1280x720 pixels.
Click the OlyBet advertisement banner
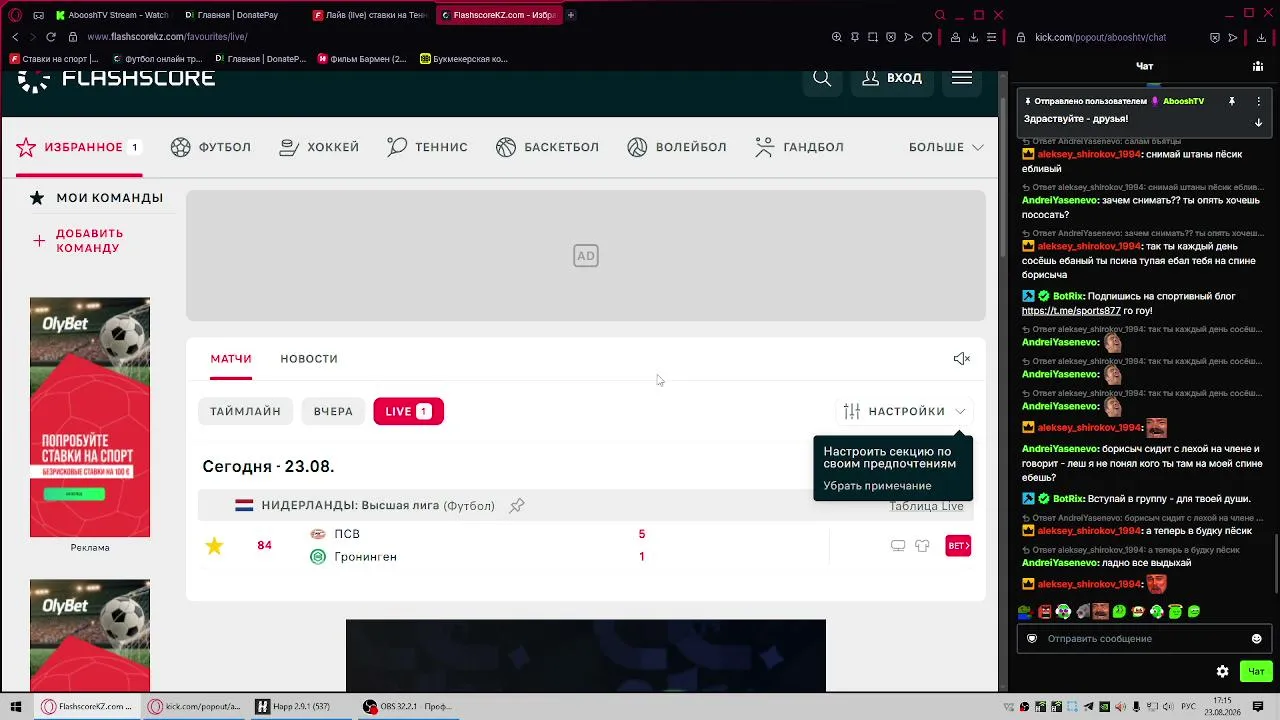(90, 417)
